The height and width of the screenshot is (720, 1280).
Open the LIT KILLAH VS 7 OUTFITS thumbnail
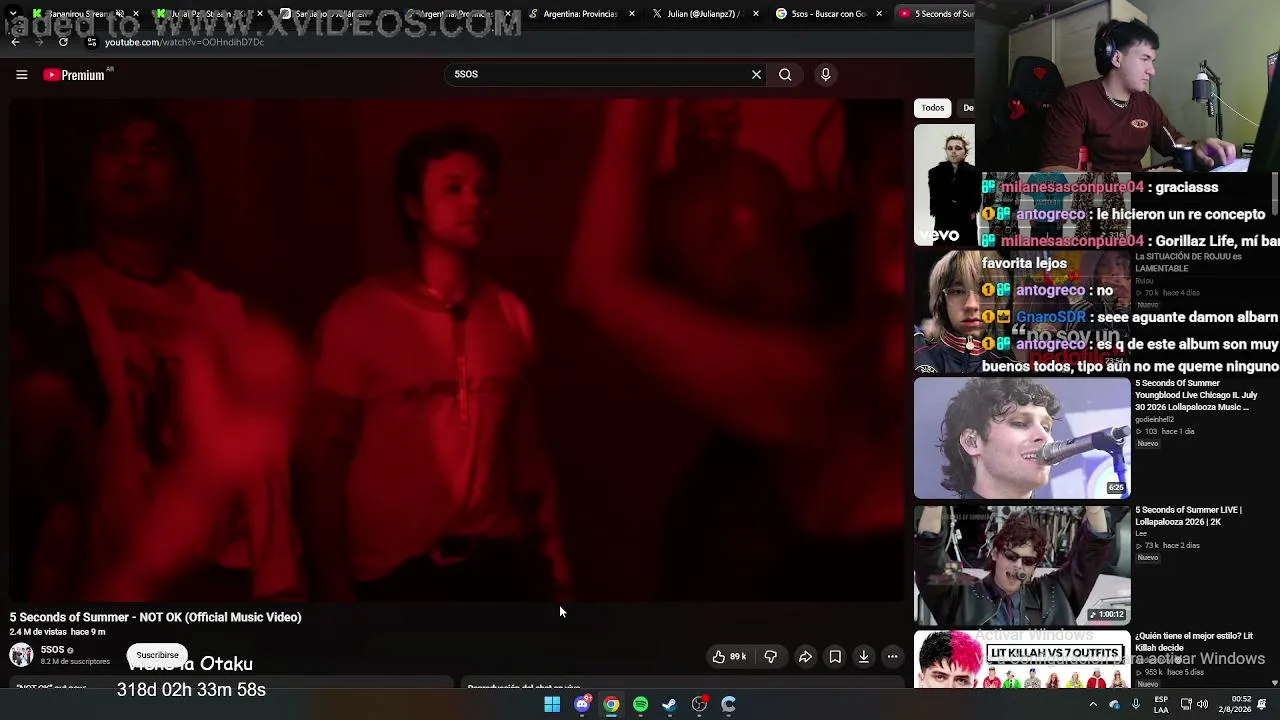click(x=1022, y=660)
